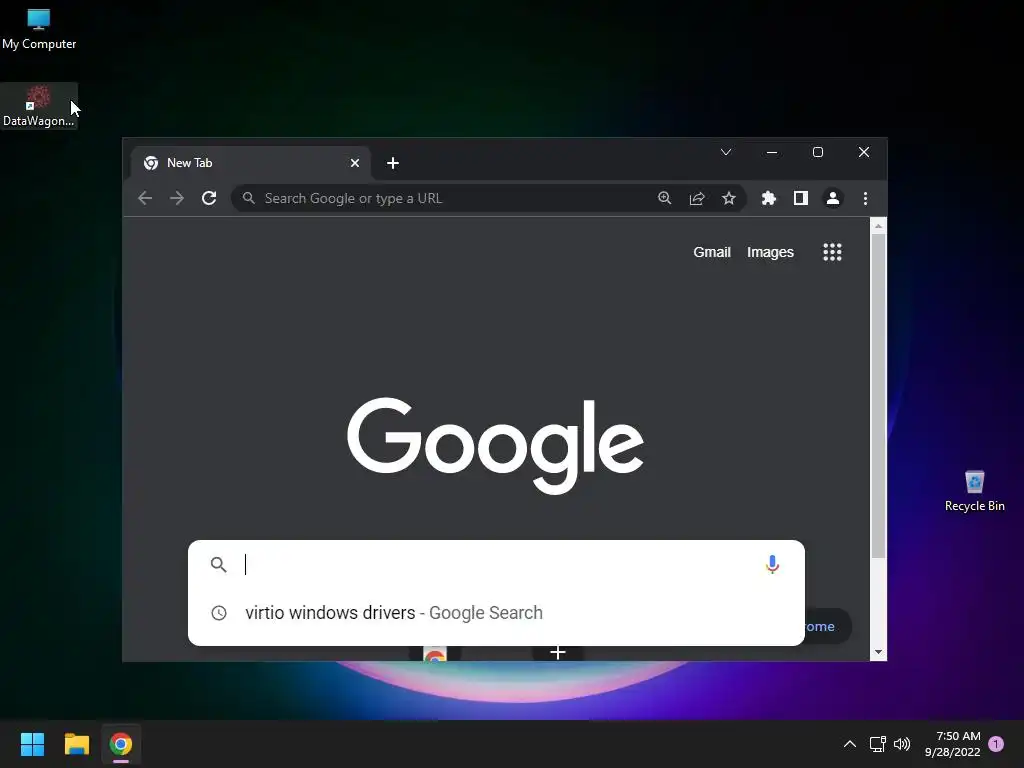Viewport: 1024px width, 768px height.
Task: Select the Recycle Bin desktop icon
Action: (x=974, y=491)
